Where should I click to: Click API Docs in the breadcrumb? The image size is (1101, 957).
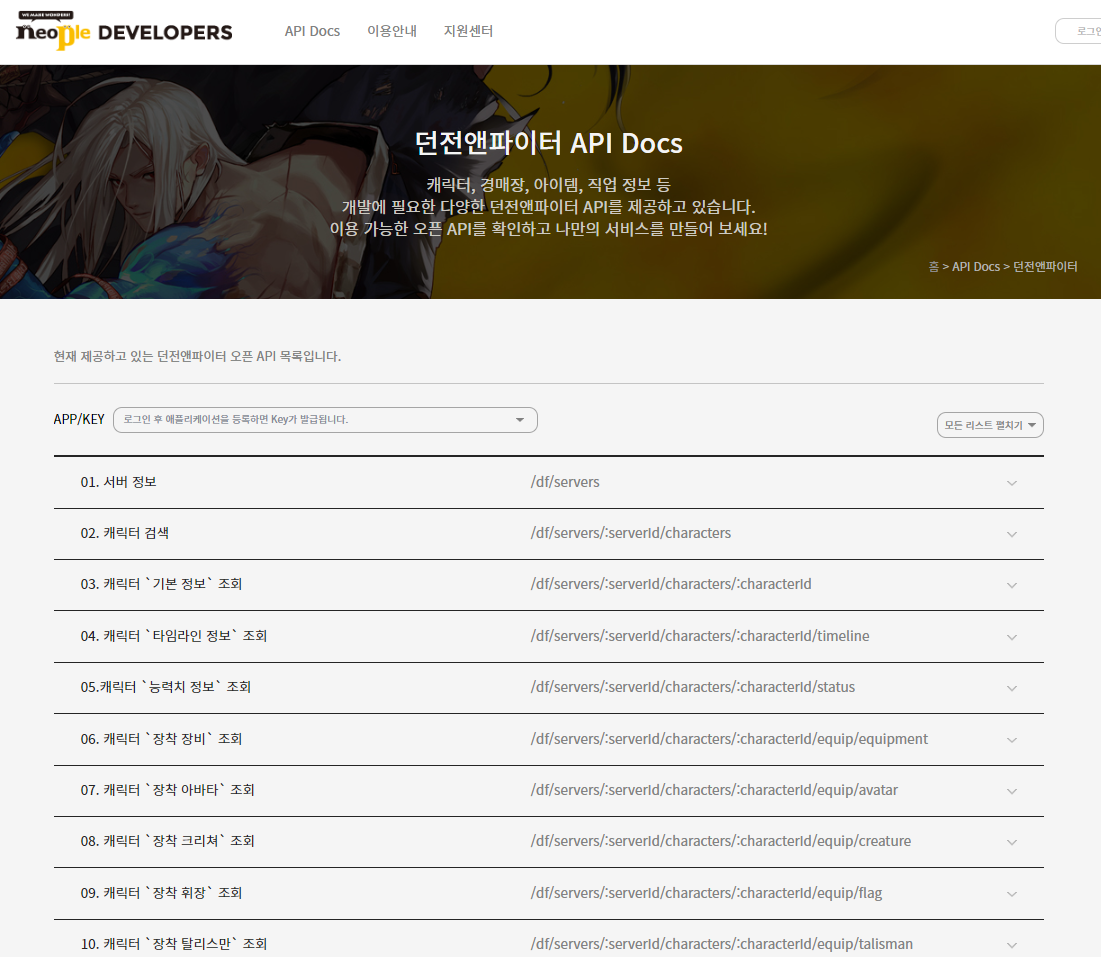point(975,267)
